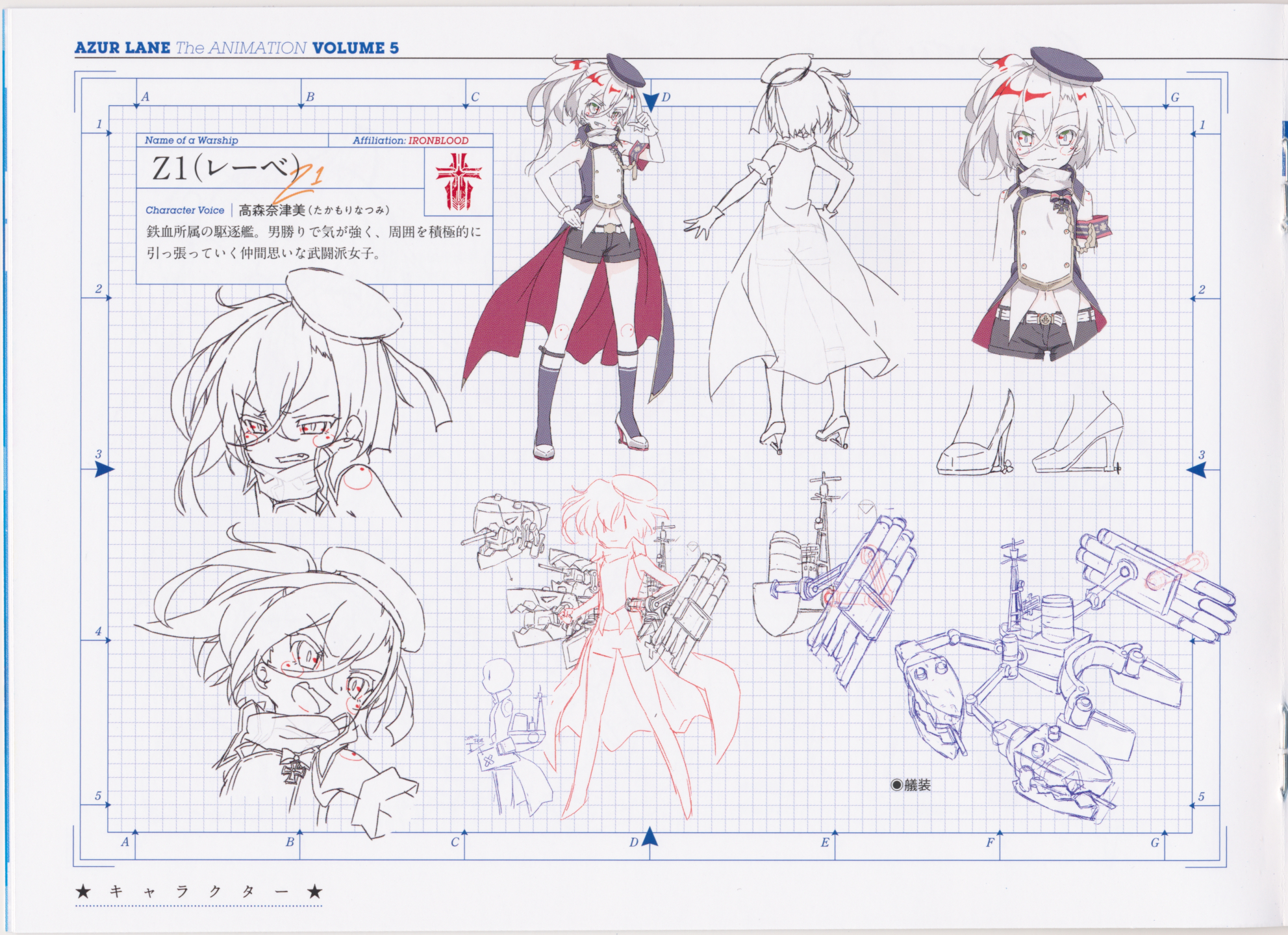Click the star before キャラクター
This screenshot has width=1288, height=935.
pos(82,891)
